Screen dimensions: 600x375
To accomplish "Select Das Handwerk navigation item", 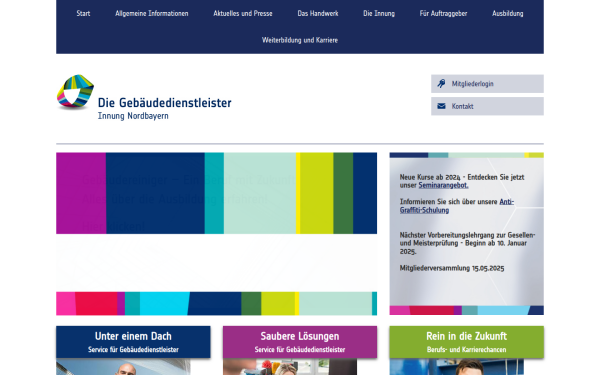I will pyautogui.click(x=318, y=13).
